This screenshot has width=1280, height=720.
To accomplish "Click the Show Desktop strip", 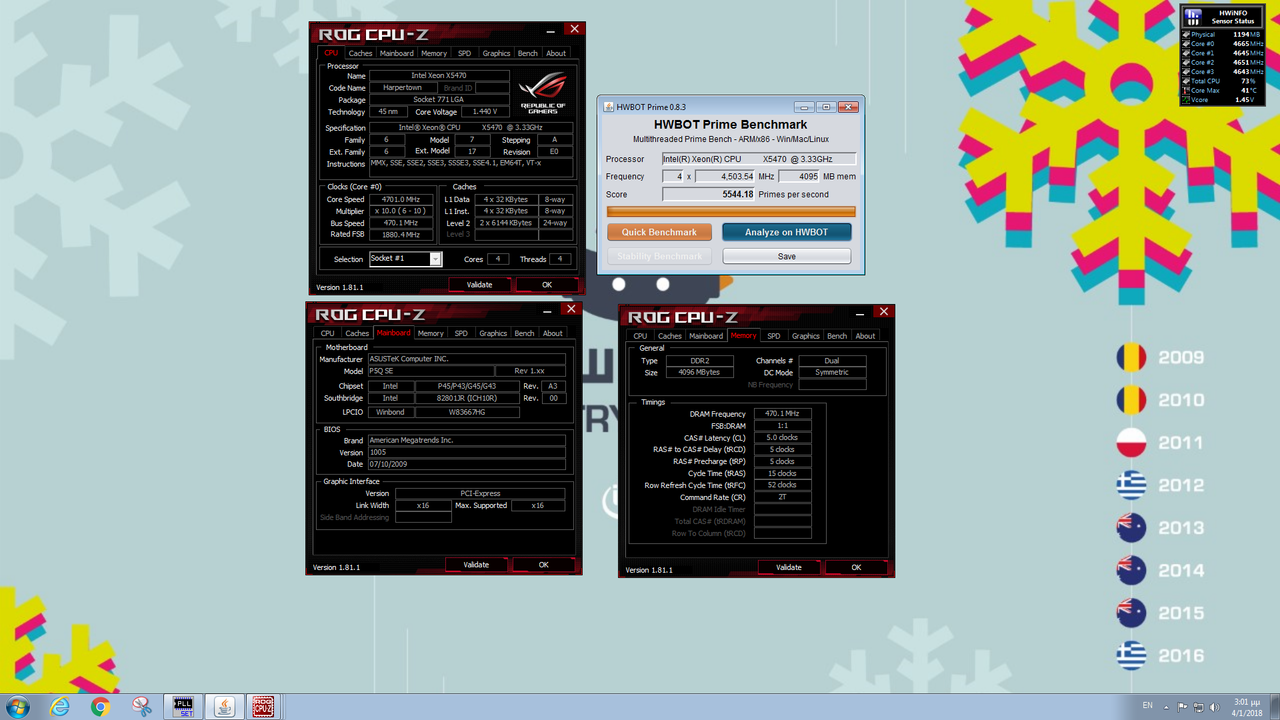I will tap(1275, 707).
